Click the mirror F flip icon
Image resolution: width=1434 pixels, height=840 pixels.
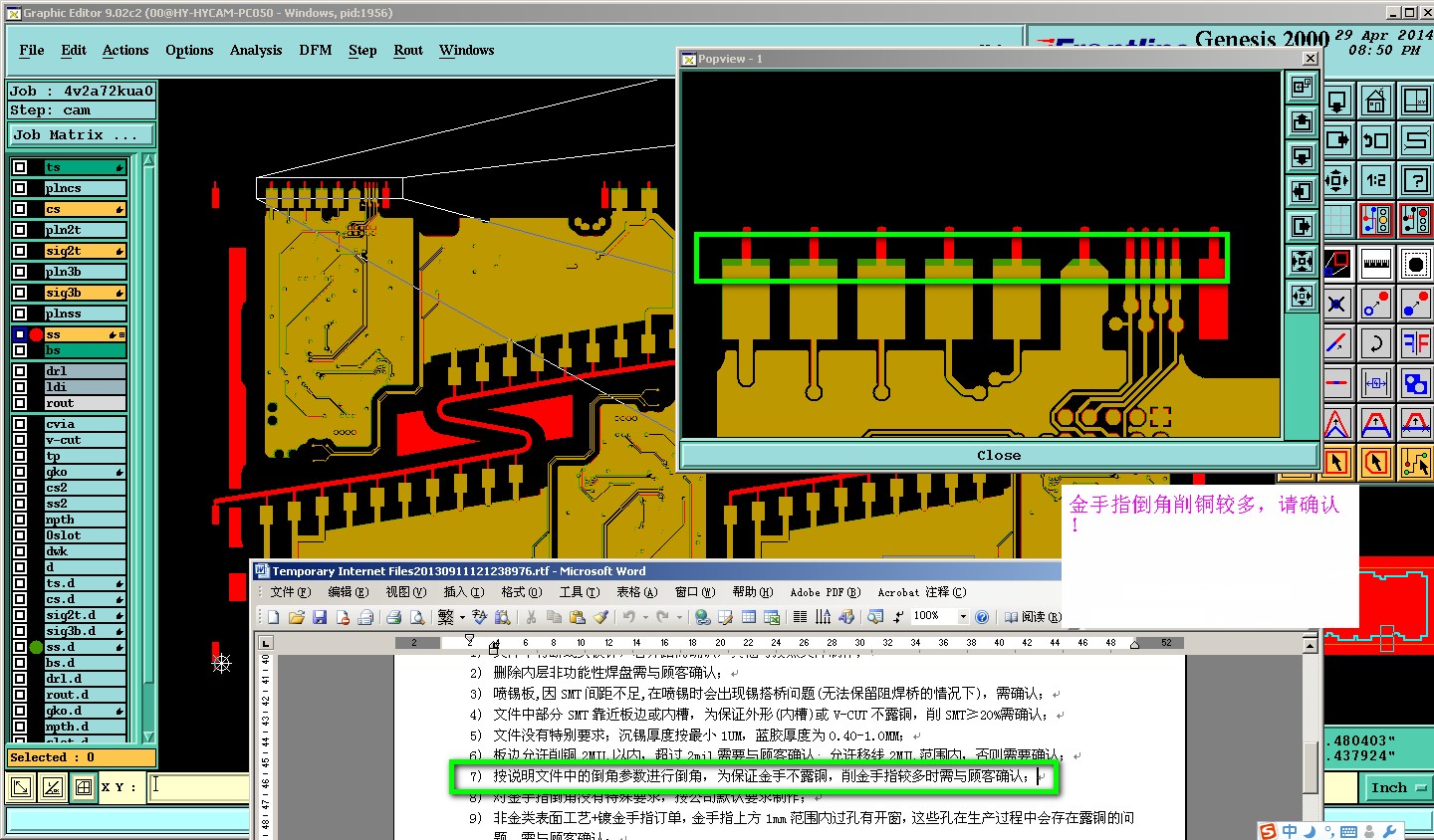point(1415,343)
